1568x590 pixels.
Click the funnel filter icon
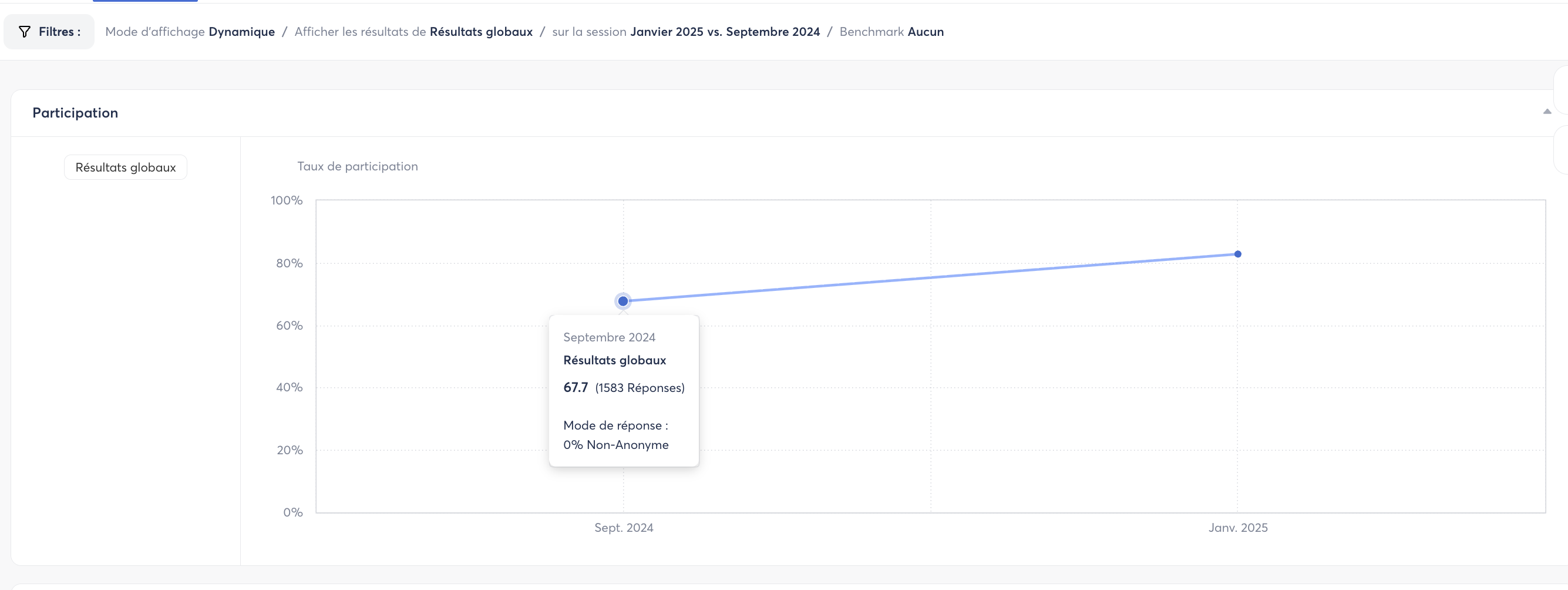click(24, 32)
